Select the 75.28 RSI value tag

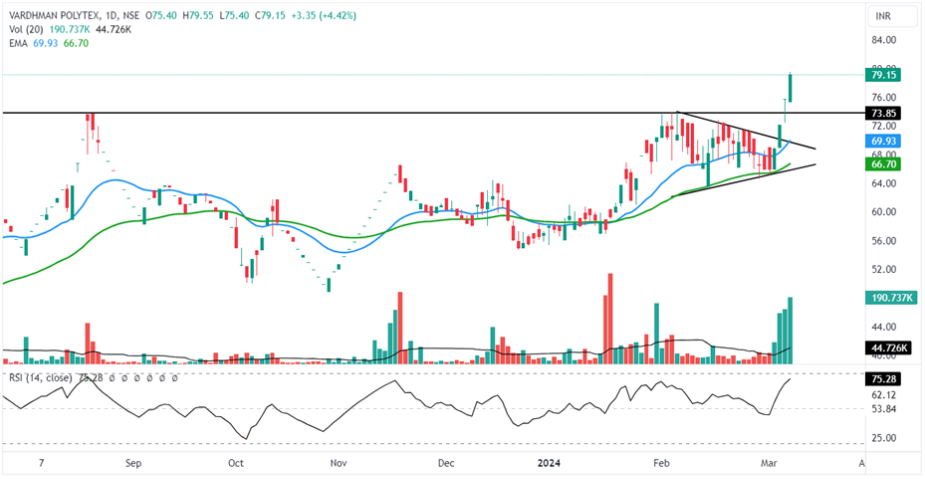click(883, 379)
